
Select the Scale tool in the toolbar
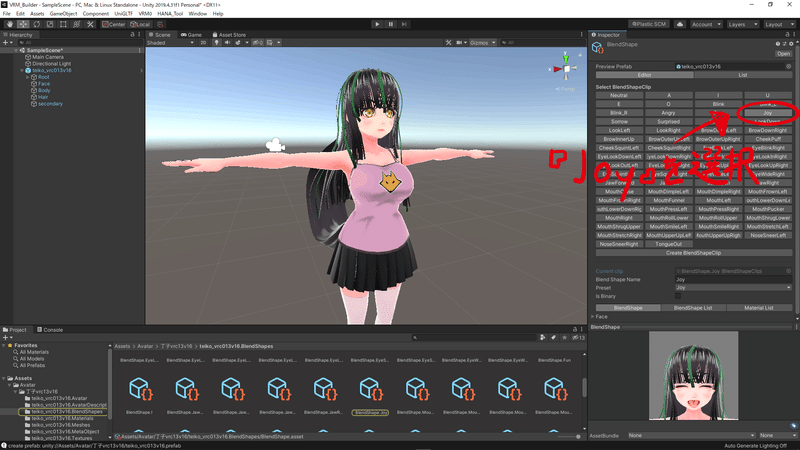49,24
